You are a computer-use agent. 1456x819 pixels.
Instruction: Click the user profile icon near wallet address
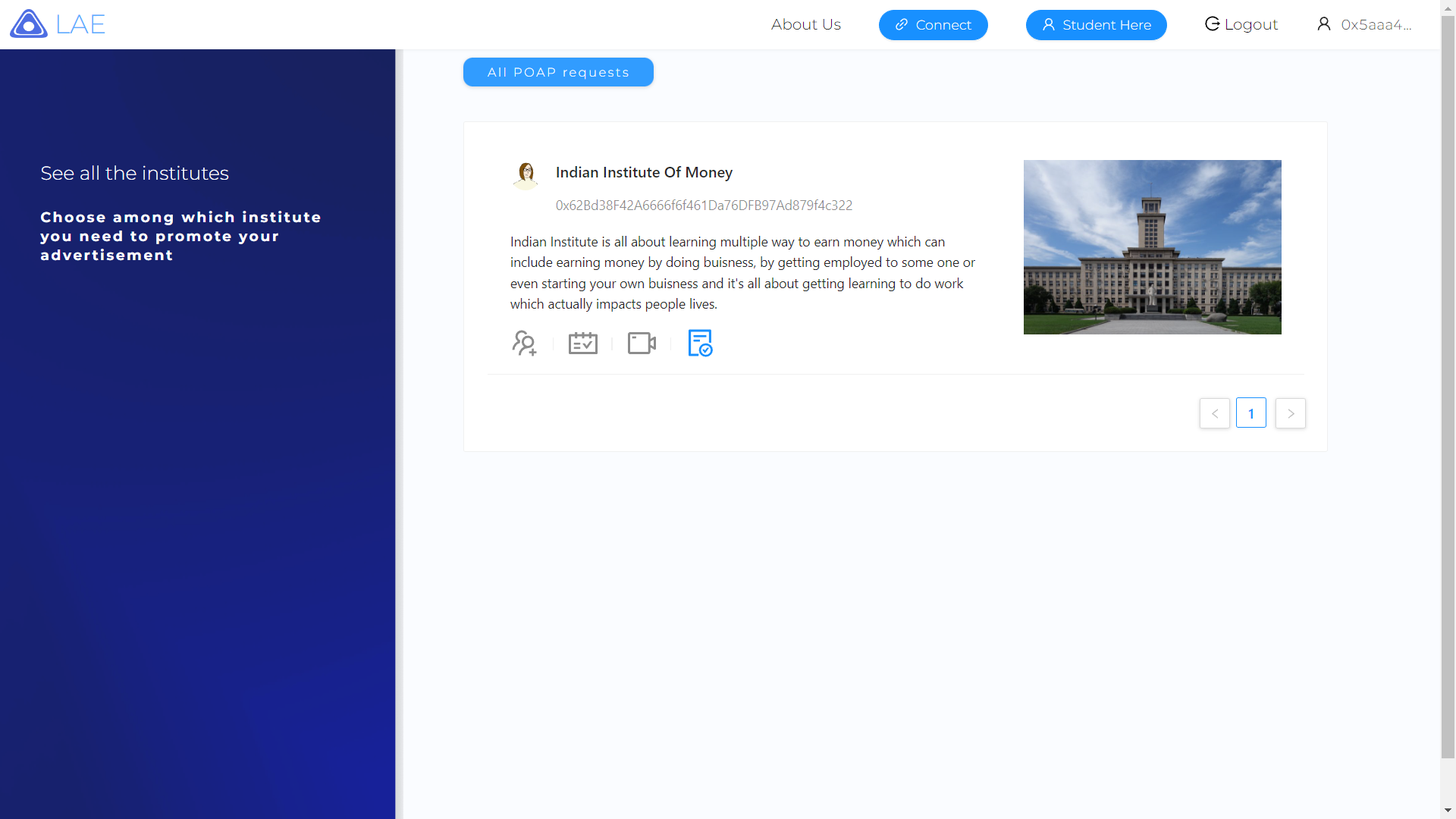[1324, 24]
